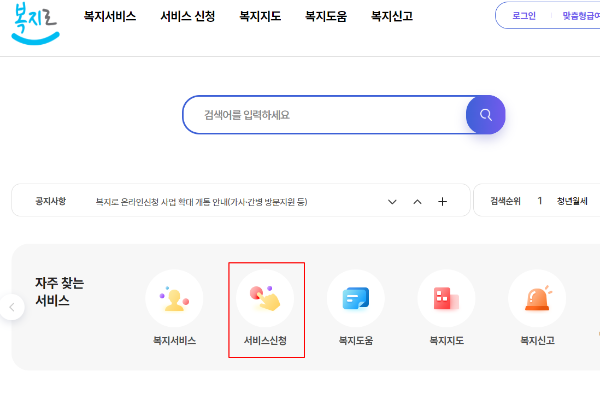Screen dimensions: 600x396
Task: Click the magnifier search button
Action: coord(486,115)
